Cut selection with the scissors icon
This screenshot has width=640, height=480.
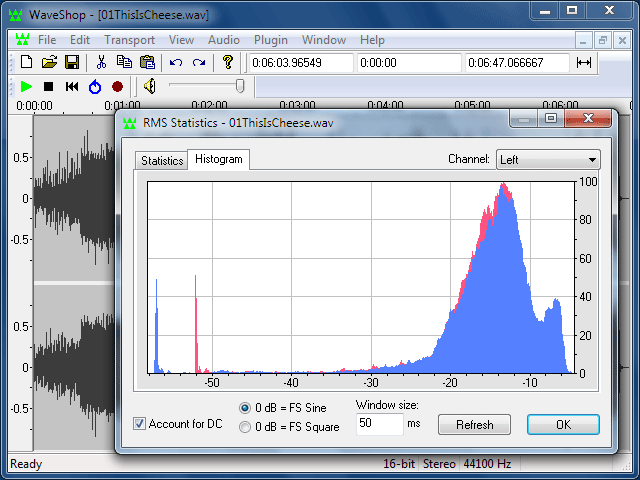pos(101,62)
